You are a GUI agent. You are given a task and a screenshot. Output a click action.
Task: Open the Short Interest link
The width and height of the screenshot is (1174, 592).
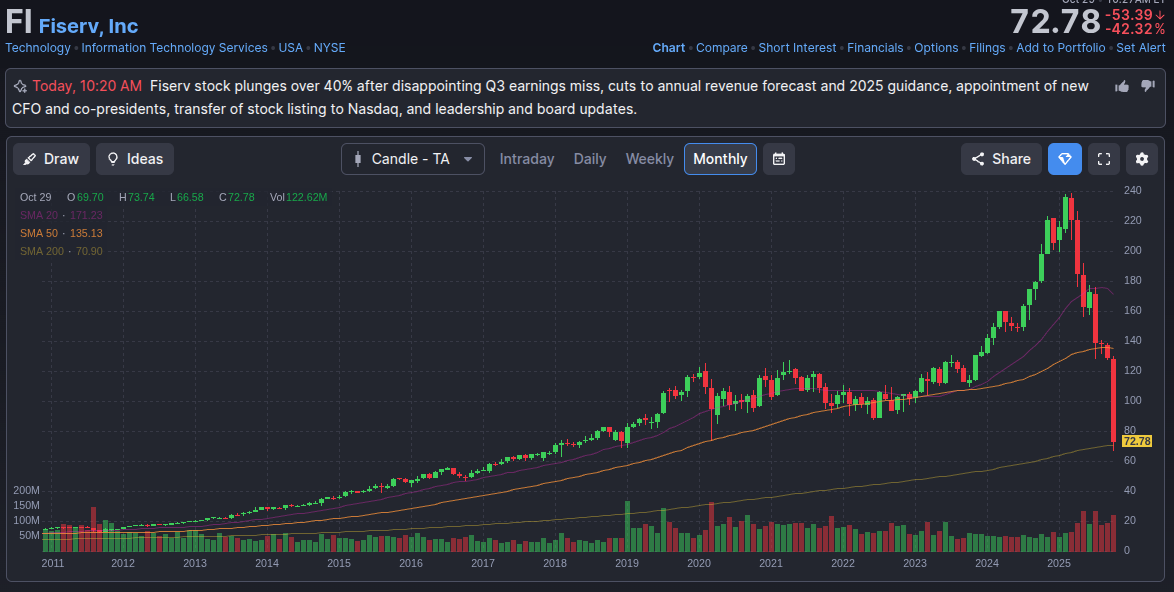coord(797,48)
